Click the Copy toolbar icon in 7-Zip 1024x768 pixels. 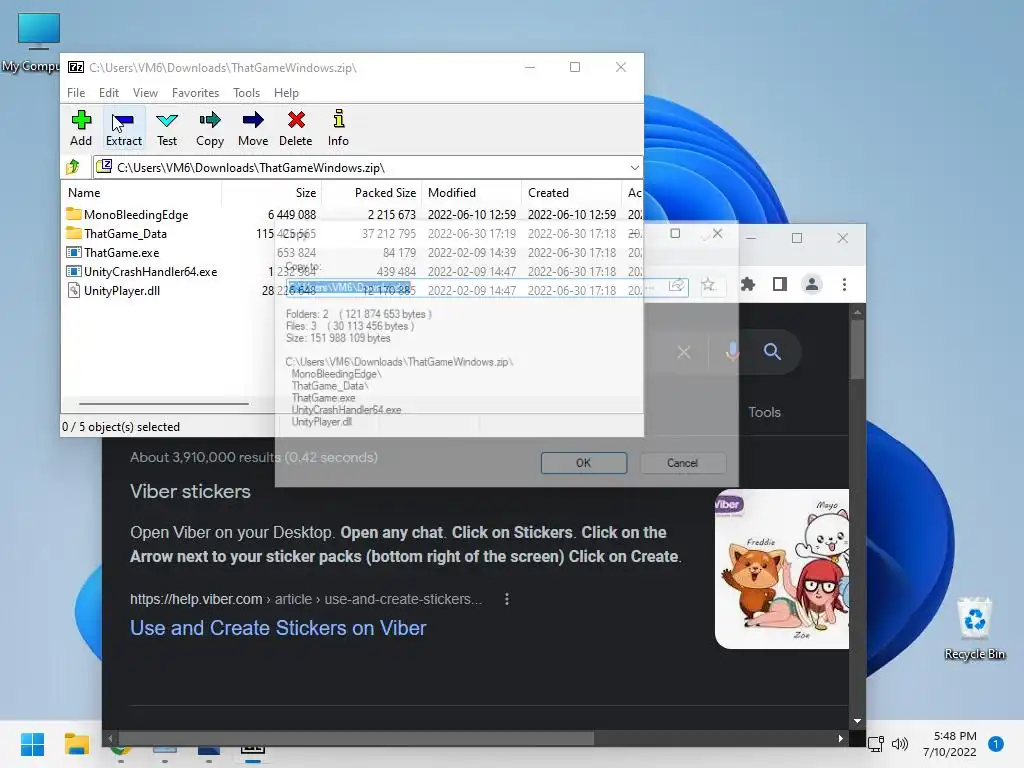(x=210, y=128)
